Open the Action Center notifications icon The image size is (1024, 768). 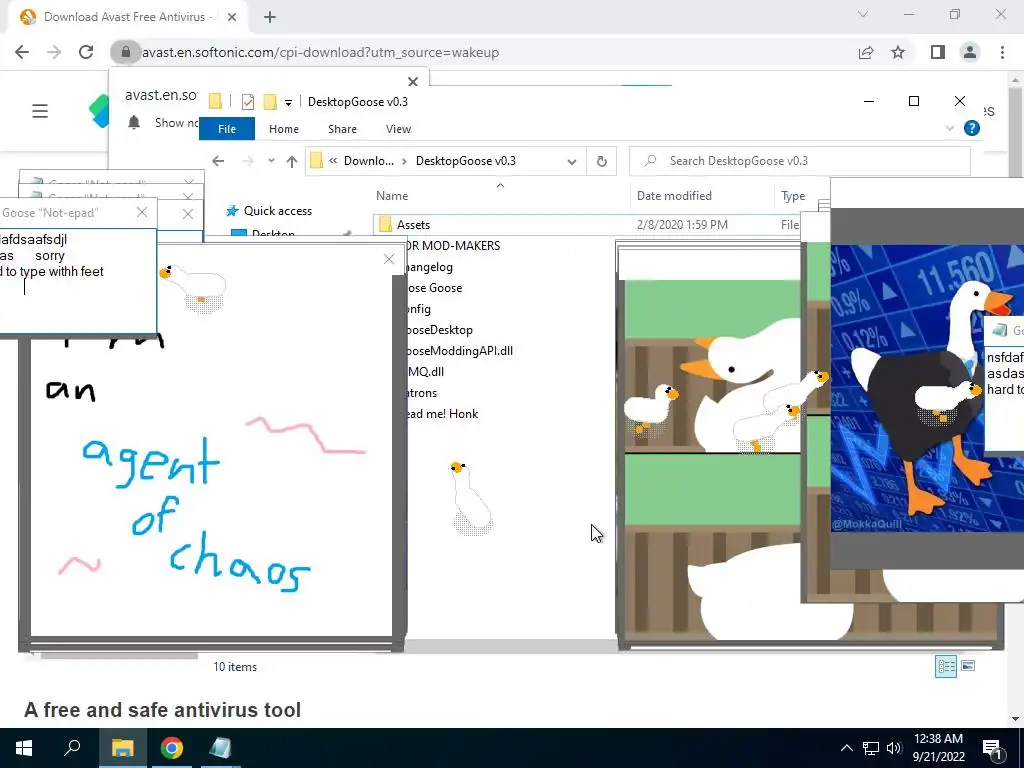(x=992, y=748)
